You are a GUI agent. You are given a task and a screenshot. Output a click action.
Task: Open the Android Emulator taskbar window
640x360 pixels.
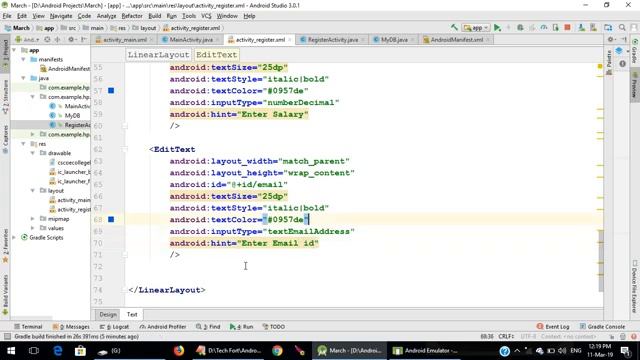[x=426, y=351]
